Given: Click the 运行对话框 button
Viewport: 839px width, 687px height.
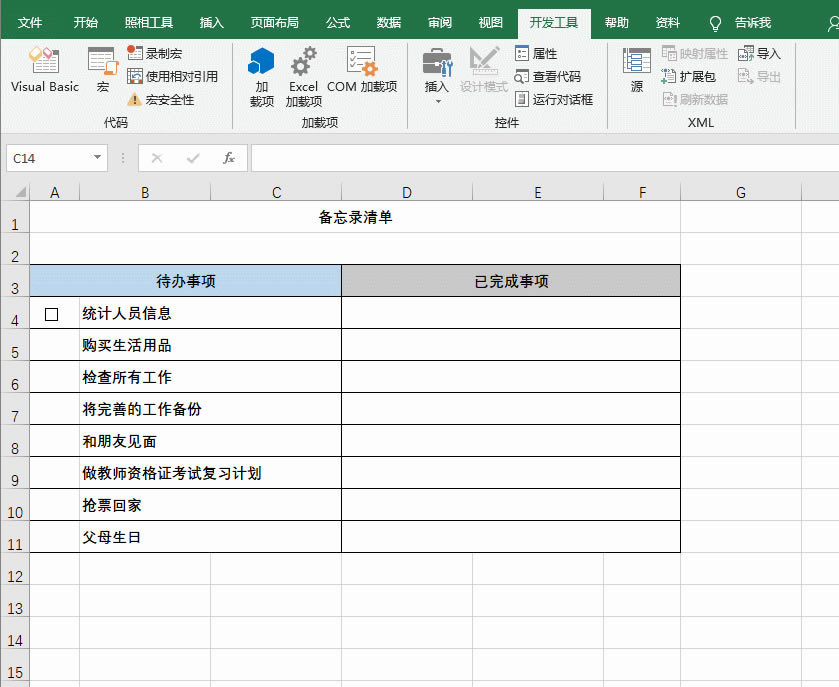Looking at the screenshot, I should 555,98.
